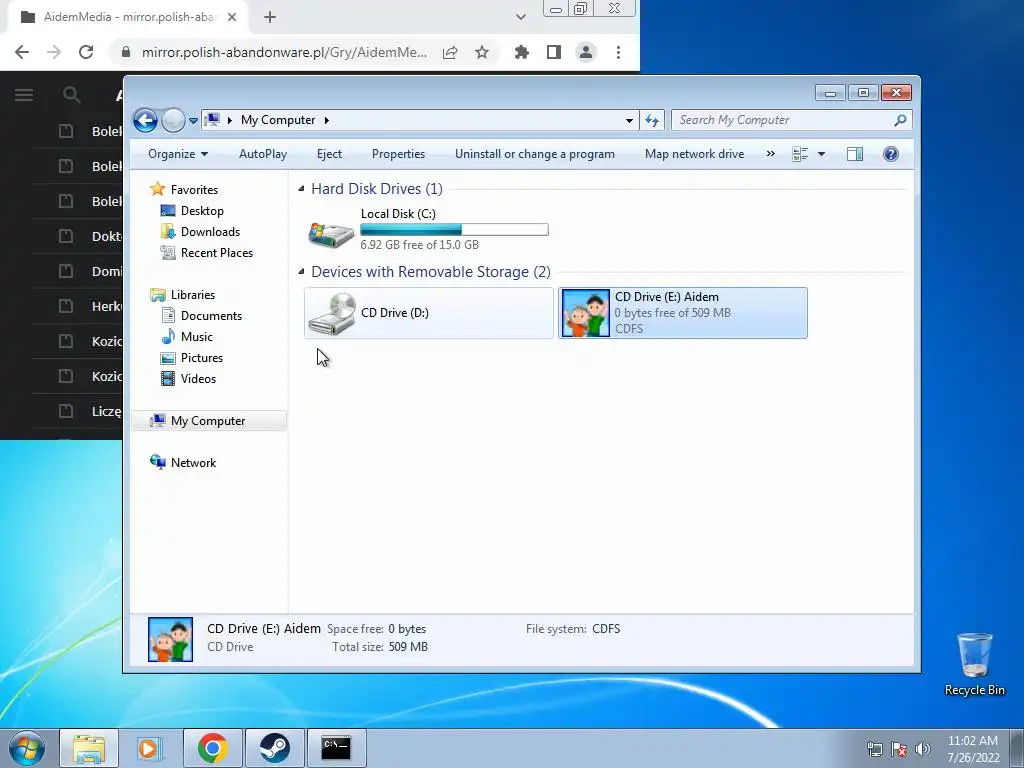Expand breadcrumb arrow after My Computer
This screenshot has height=768, width=1024.
tap(327, 120)
